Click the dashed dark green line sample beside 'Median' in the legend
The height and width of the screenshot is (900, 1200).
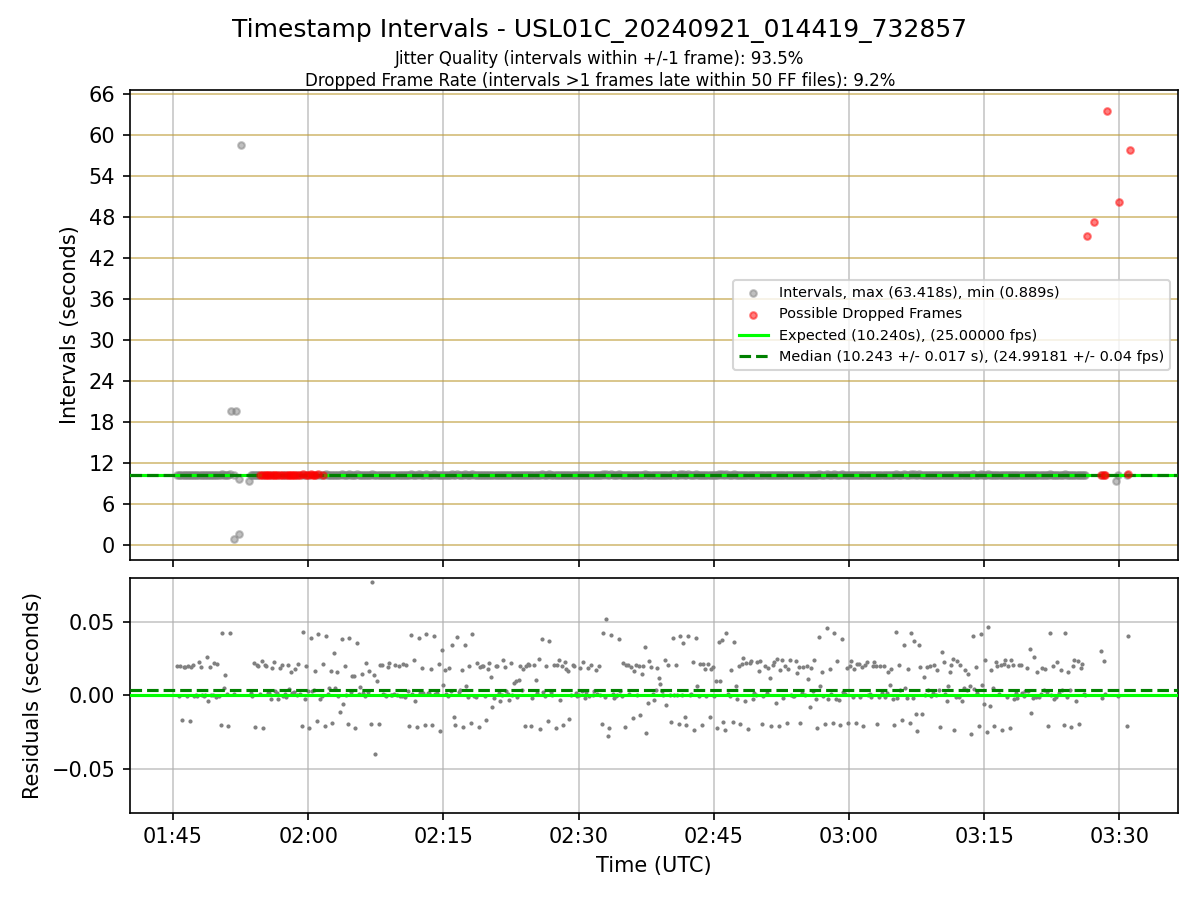tap(753, 355)
